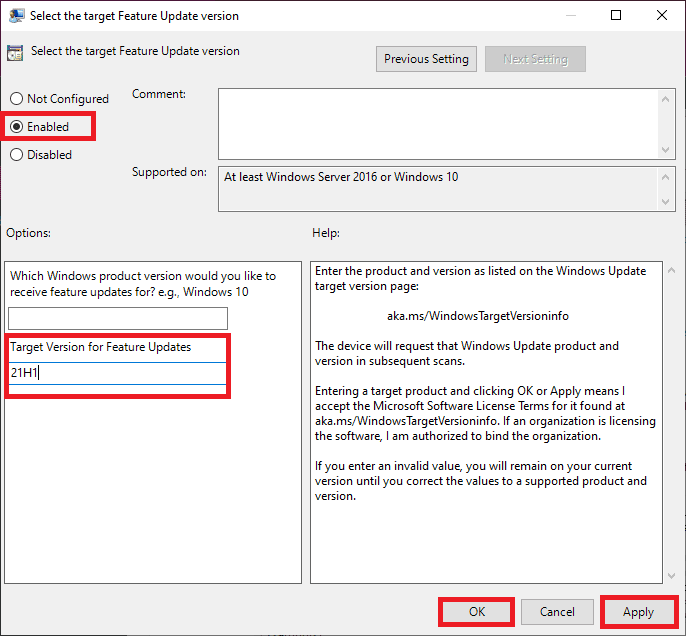This screenshot has height=636, width=686.
Task: Click the OK button
Action: [476, 612]
